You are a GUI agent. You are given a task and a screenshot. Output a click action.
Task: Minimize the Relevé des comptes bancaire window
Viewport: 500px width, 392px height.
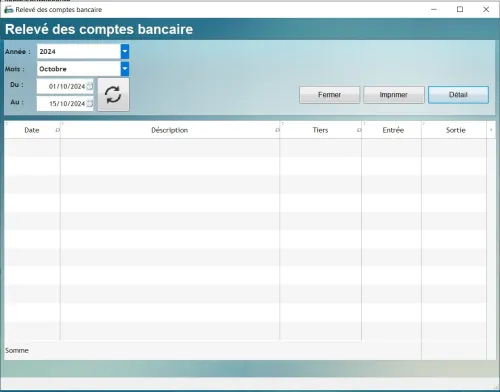434,9
